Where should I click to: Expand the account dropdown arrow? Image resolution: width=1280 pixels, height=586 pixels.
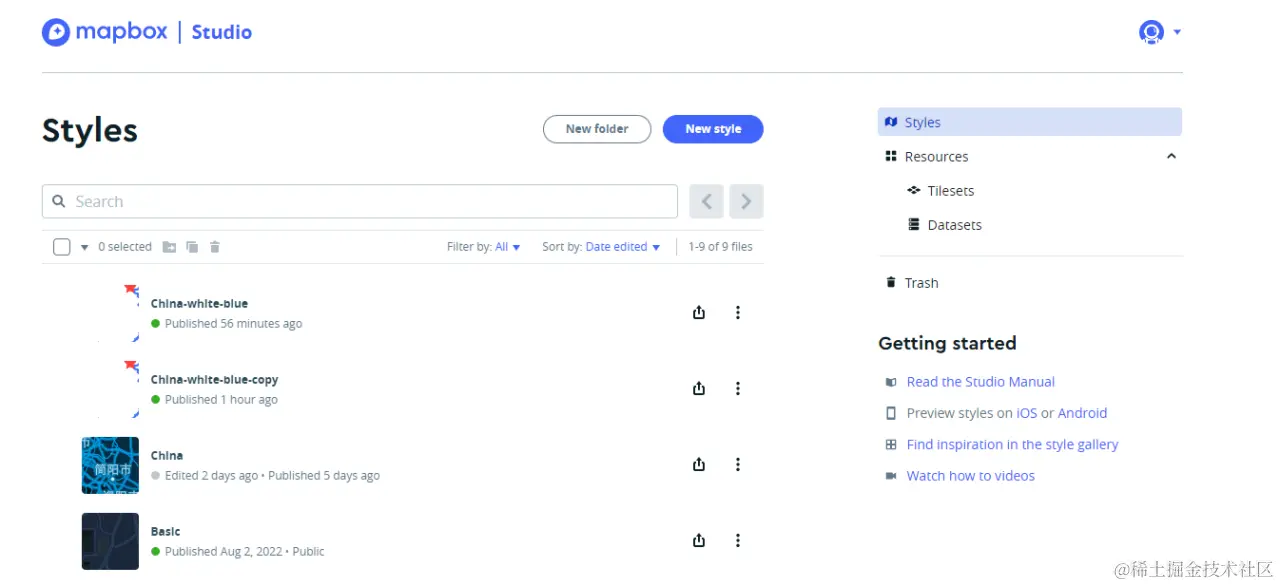pyautogui.click(x=1177, y=32)
